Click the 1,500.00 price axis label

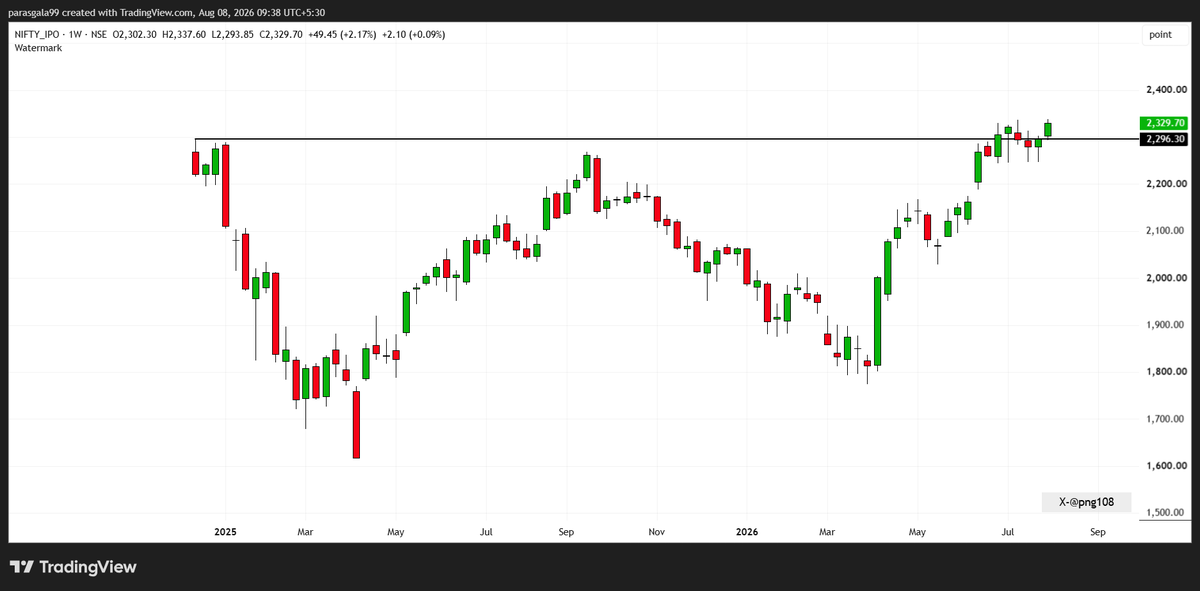(x=1165, y=513)
